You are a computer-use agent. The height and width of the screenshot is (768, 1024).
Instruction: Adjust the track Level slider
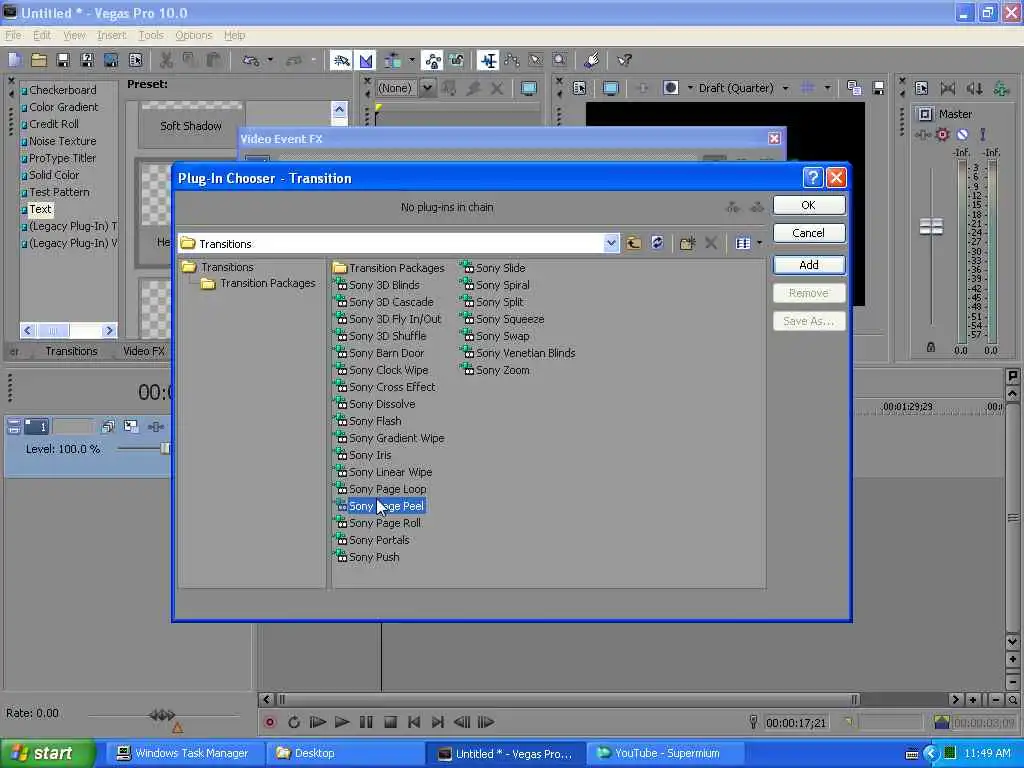pos(165,448)
